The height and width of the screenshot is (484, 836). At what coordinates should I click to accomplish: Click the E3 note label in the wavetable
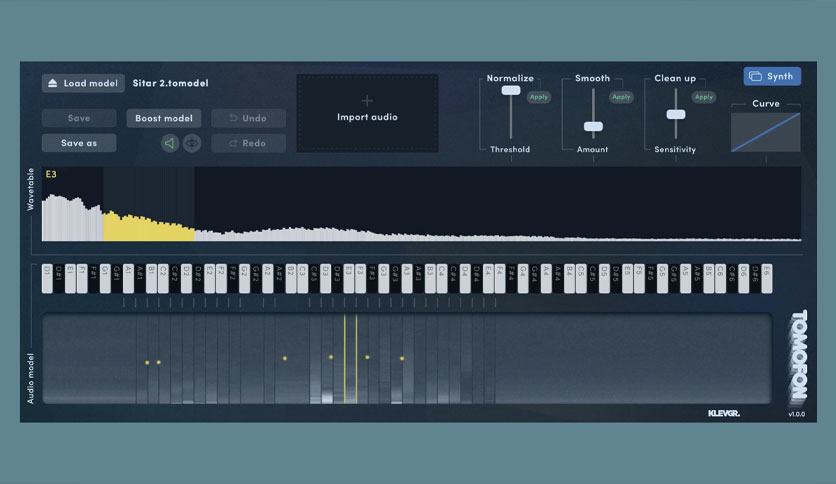51,174
